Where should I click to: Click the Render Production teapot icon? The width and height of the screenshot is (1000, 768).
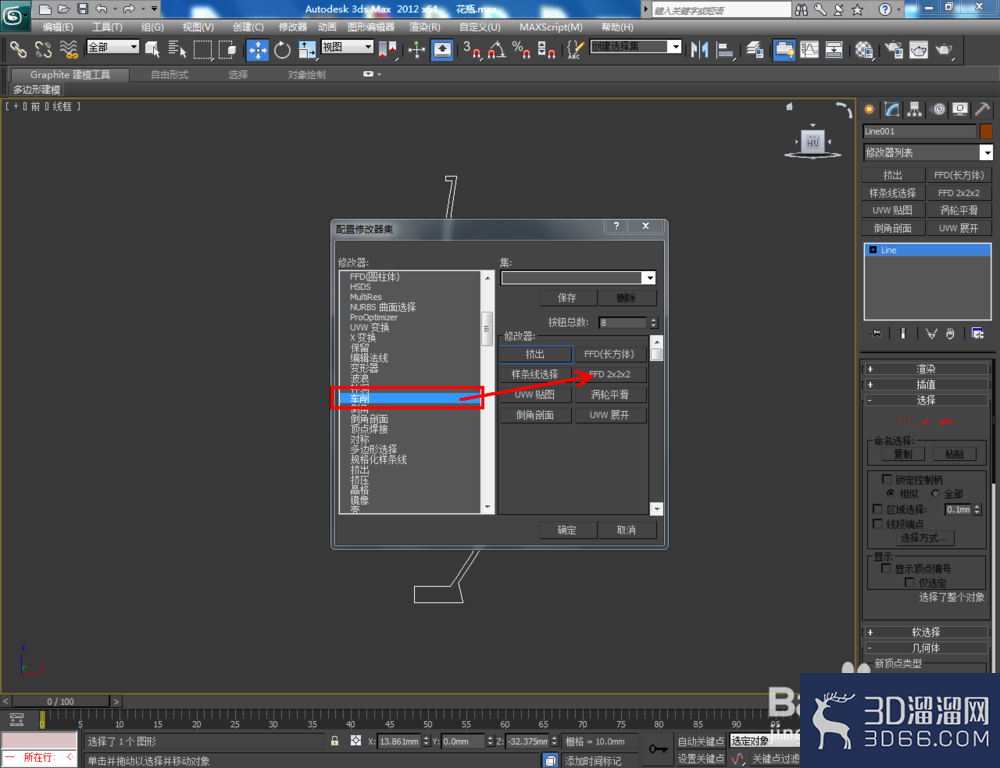click(944, 49)
